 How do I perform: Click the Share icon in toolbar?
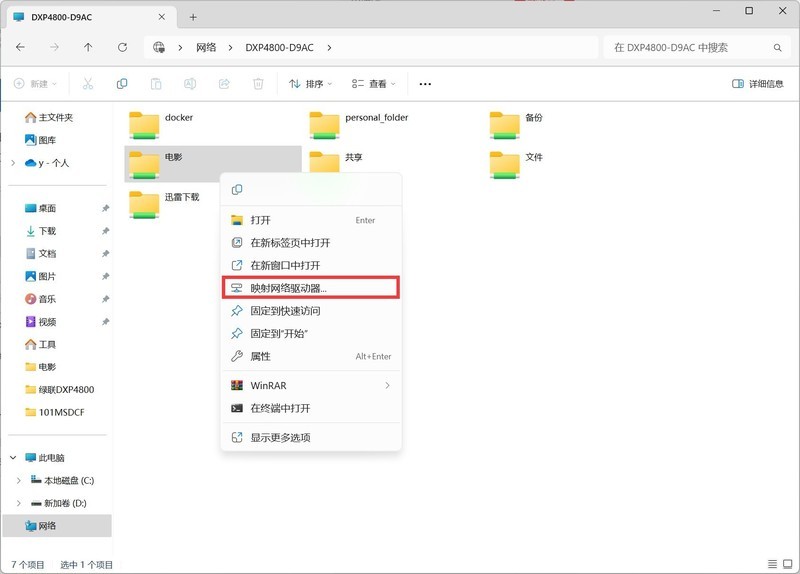(224, 84)
